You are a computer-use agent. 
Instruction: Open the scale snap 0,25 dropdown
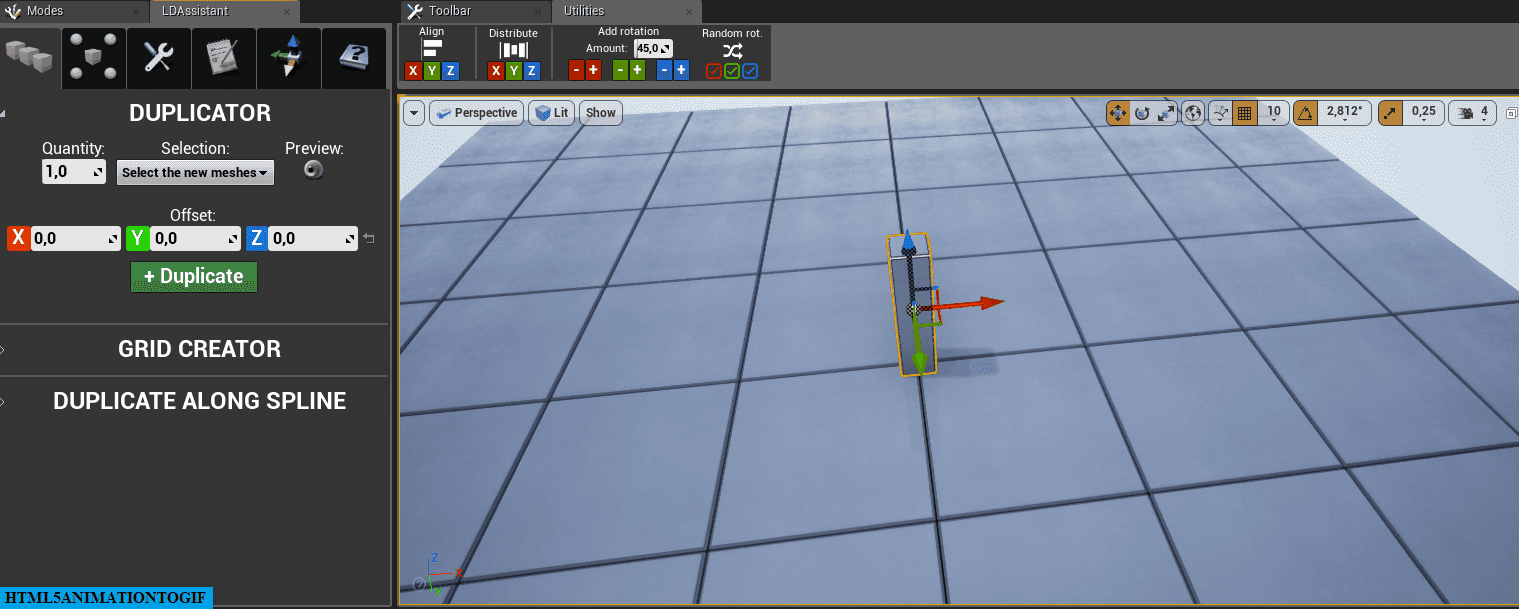pos(1424,113)
